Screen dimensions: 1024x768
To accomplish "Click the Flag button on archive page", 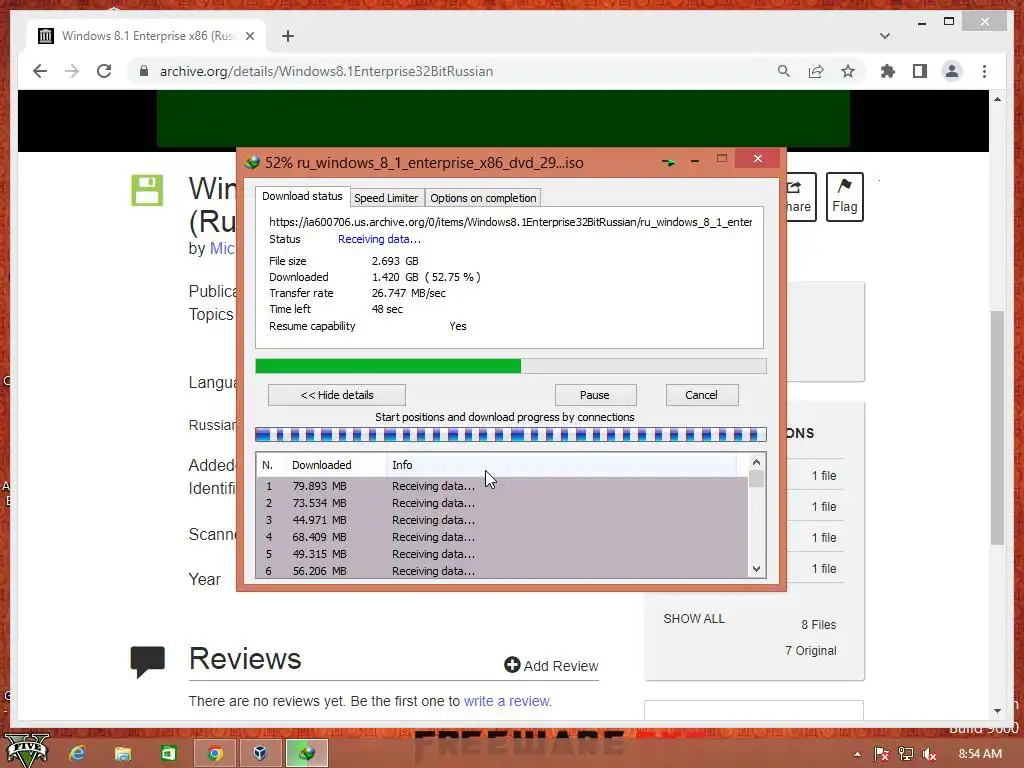I will pos(844,197).
